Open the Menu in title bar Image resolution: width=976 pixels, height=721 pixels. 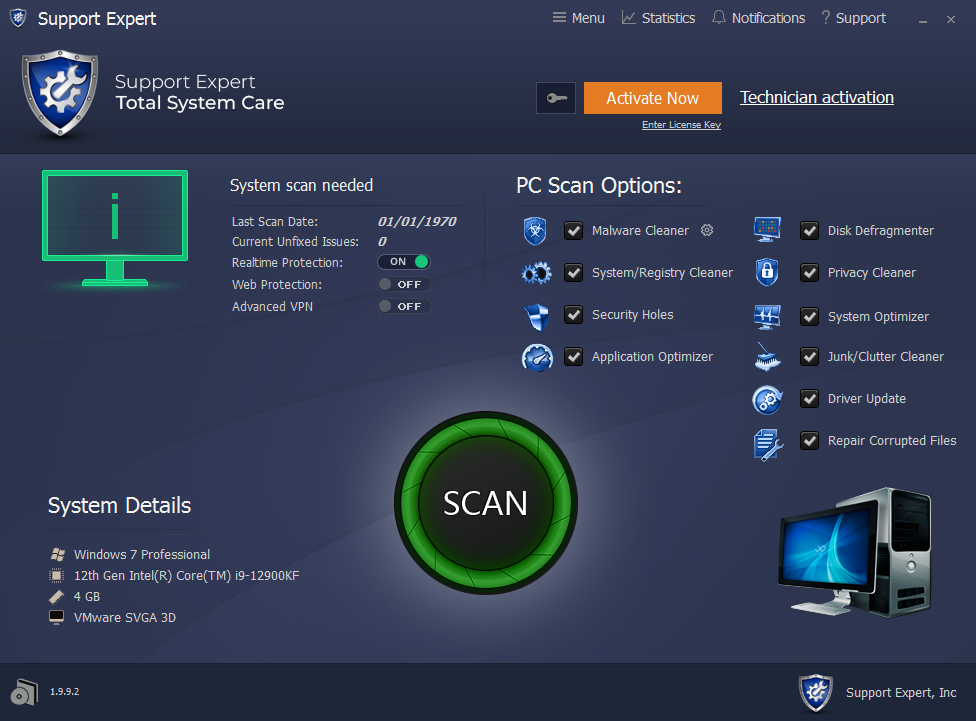[578, 18]
